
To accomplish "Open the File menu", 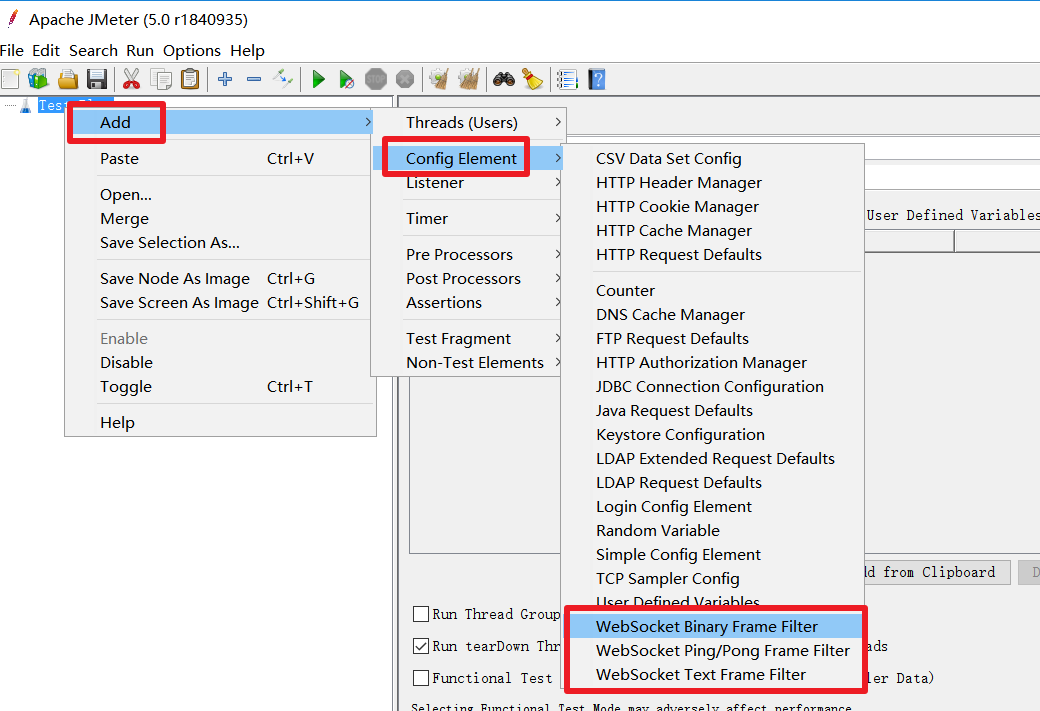I will (12, 50).
